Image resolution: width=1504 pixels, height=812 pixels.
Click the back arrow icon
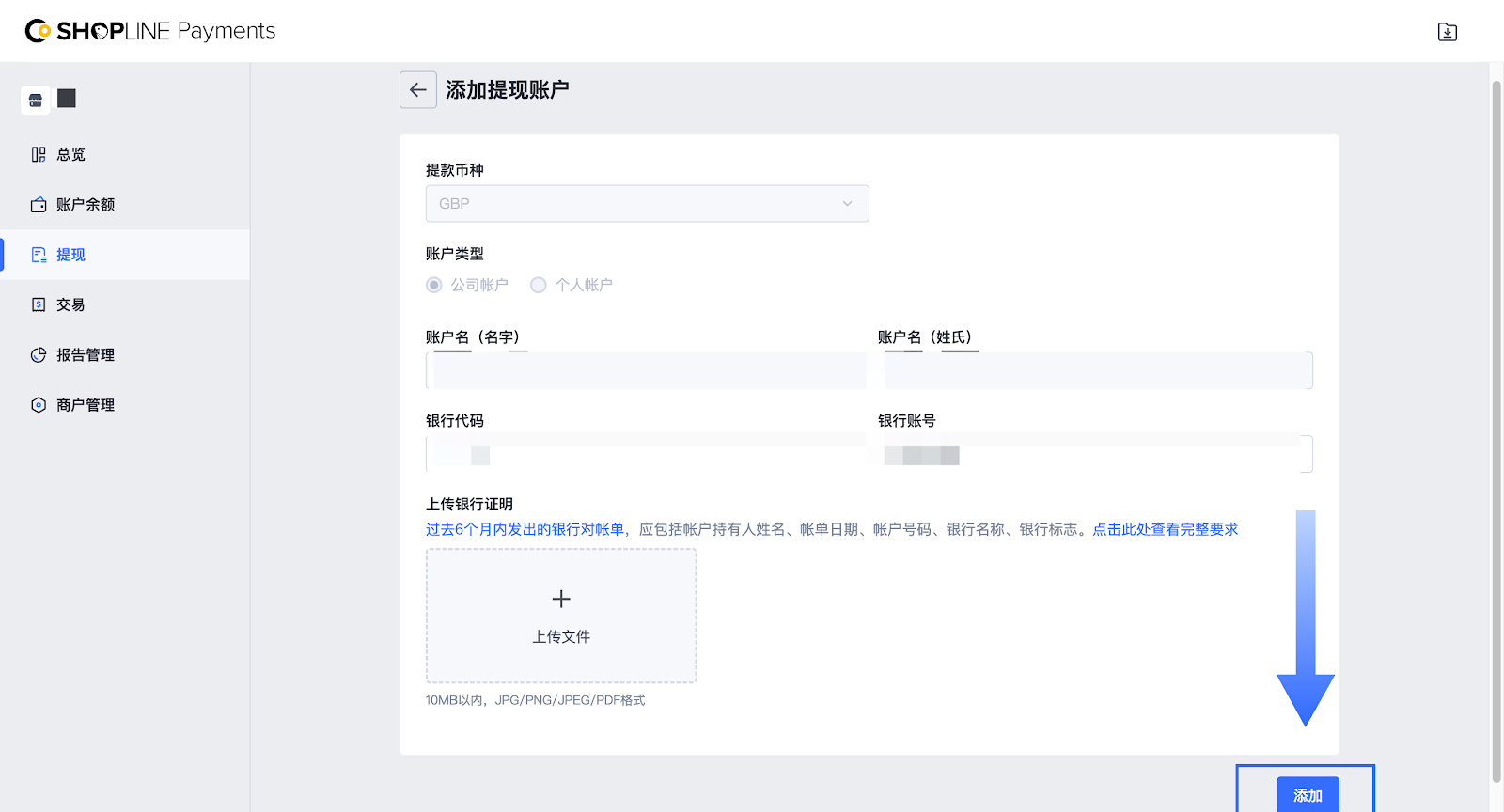pos(418,90)
